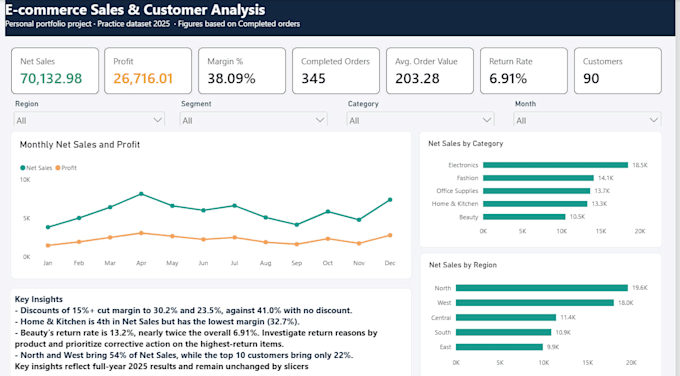Image resolution: width=680 pixels, height=376 pixels.
Task: Select the Home & Kitchen category bar
Action: [535, 204]
